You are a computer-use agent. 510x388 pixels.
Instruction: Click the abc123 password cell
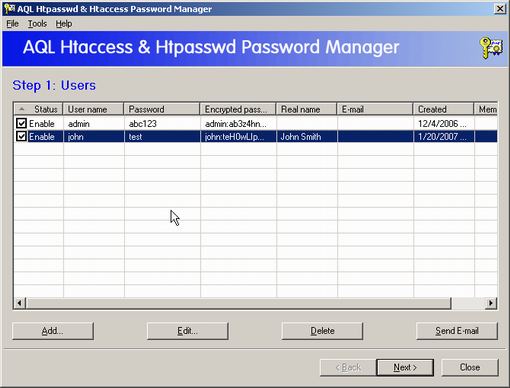162,124
